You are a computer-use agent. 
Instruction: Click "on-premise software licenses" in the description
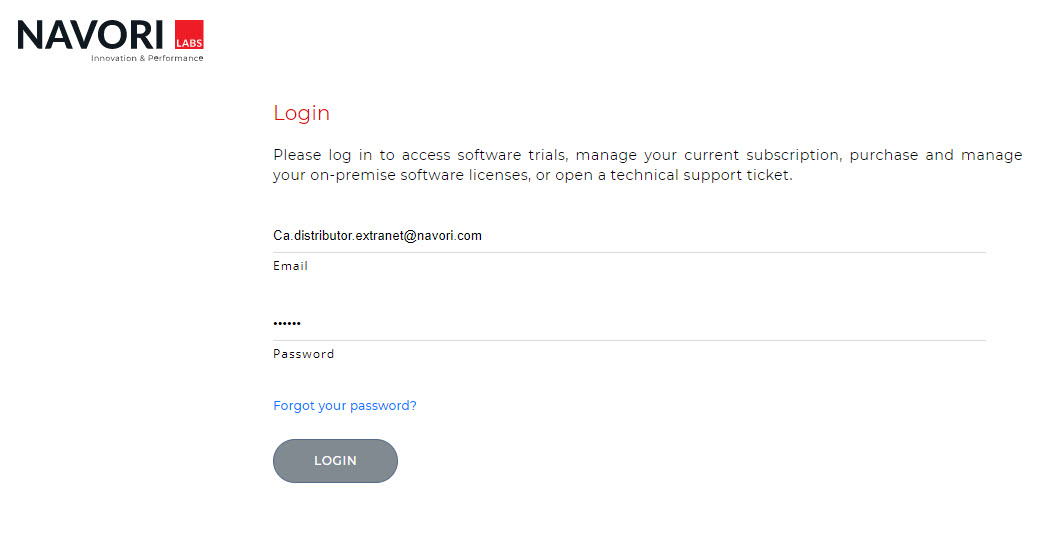tap(408, 176)
